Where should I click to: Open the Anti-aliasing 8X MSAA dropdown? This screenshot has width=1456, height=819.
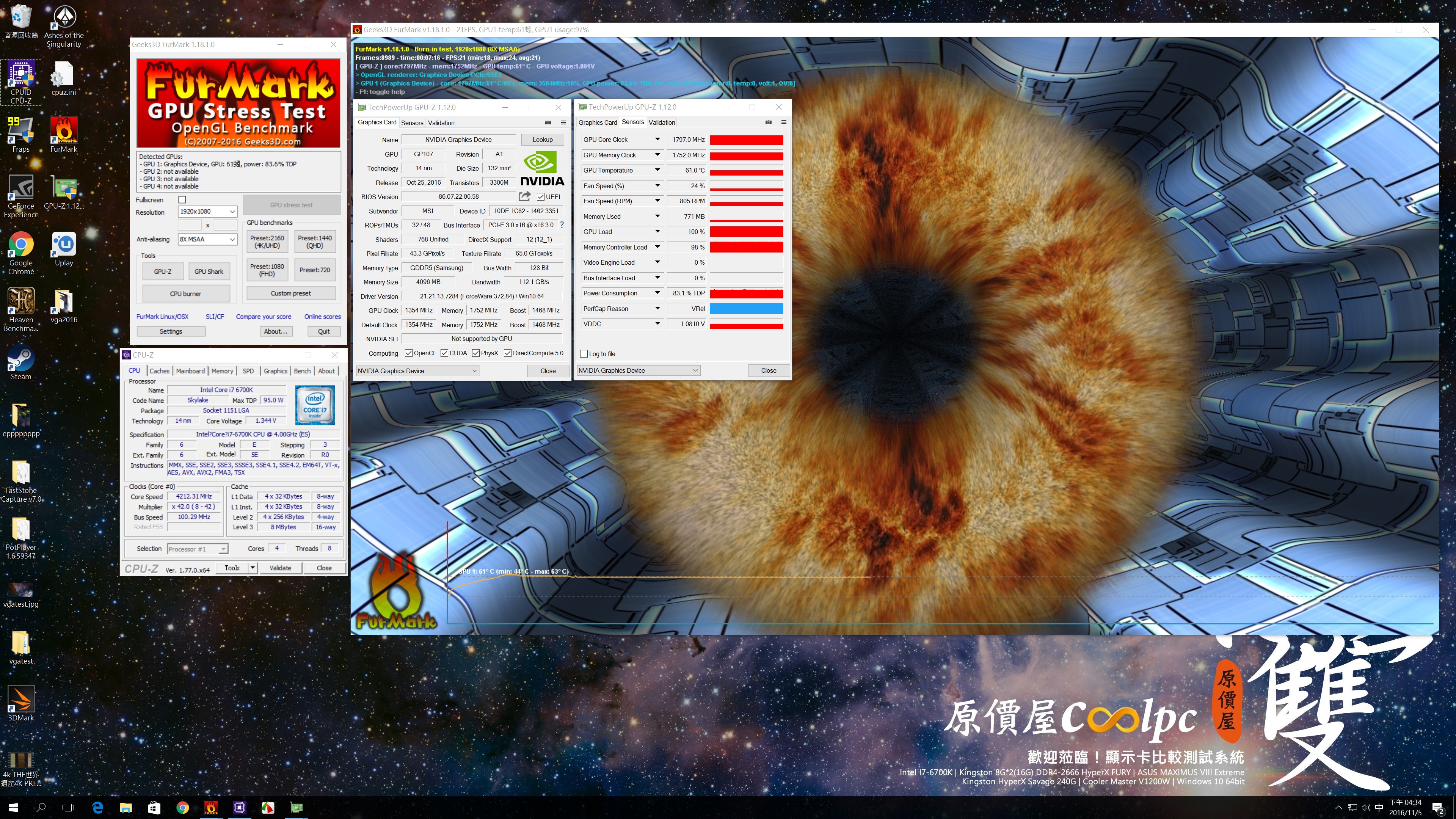(207, 239)
